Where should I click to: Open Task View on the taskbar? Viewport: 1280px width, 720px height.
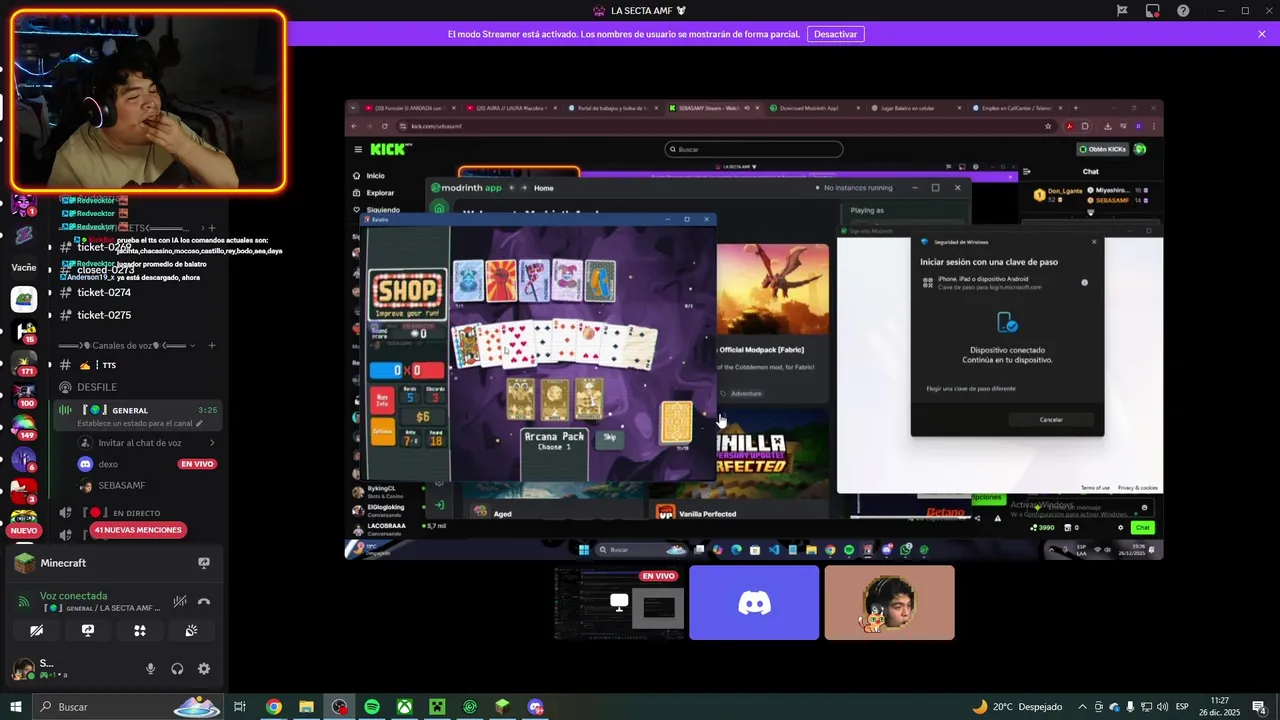coord(240,707)
